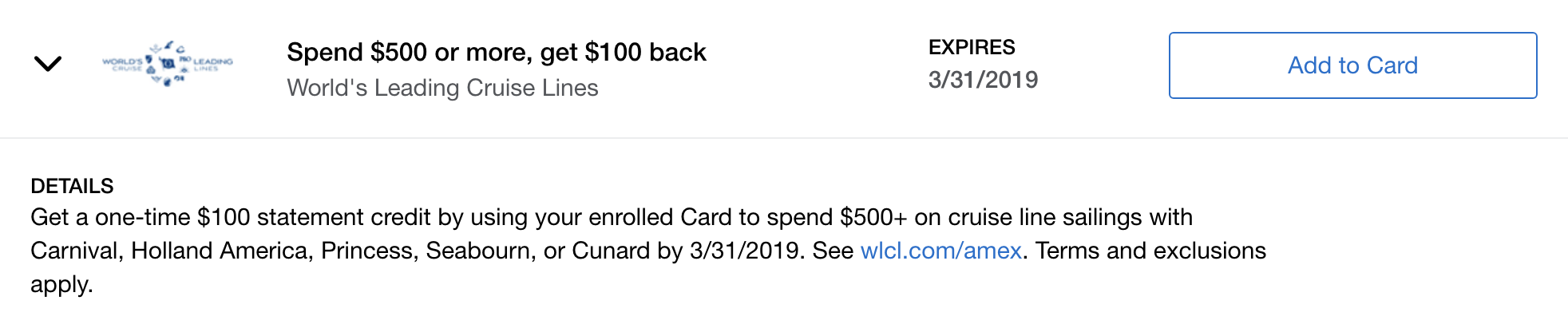Click 'Princess' in the details paragraph
1568x332 pixels.
(367, 251)
